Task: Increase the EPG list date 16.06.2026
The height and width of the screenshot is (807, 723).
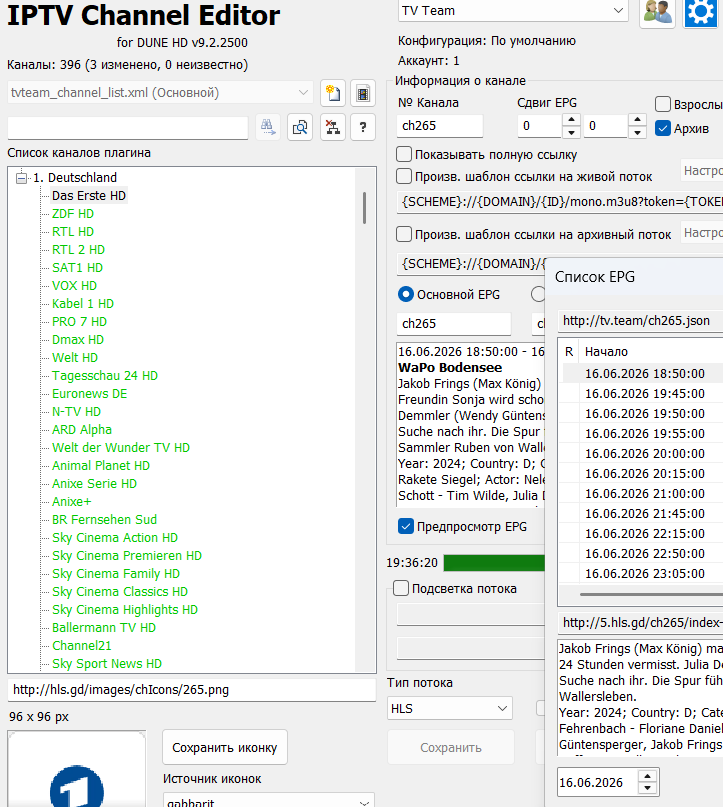Action: point(647,776)
